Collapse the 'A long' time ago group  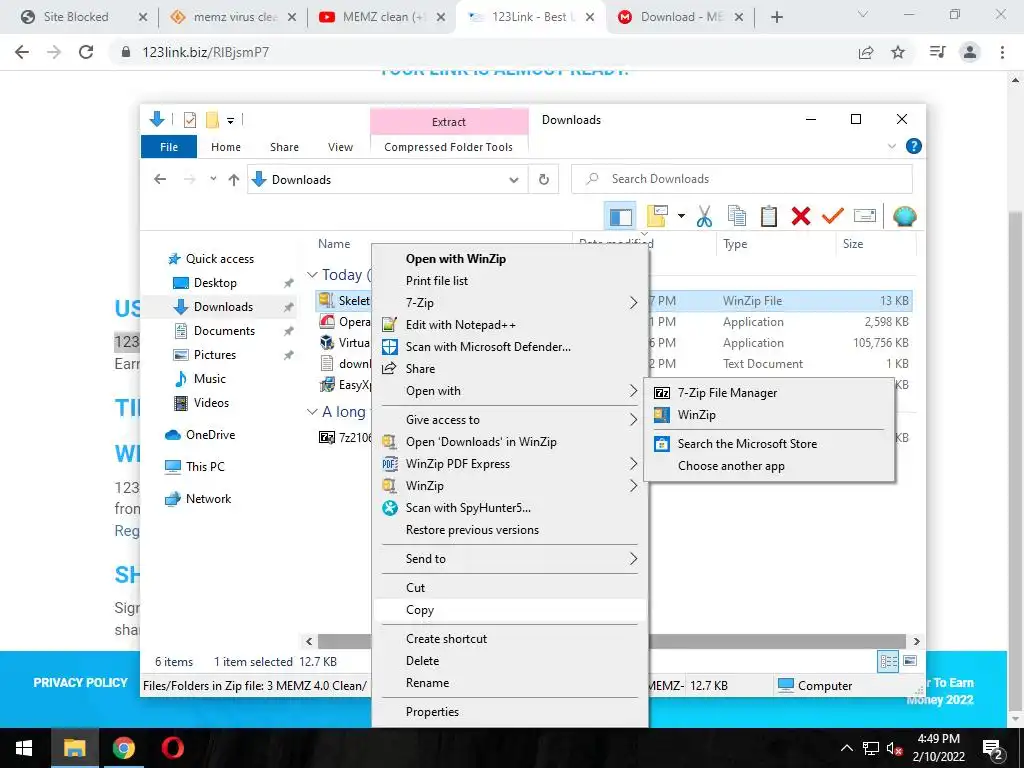click(312, 412)
